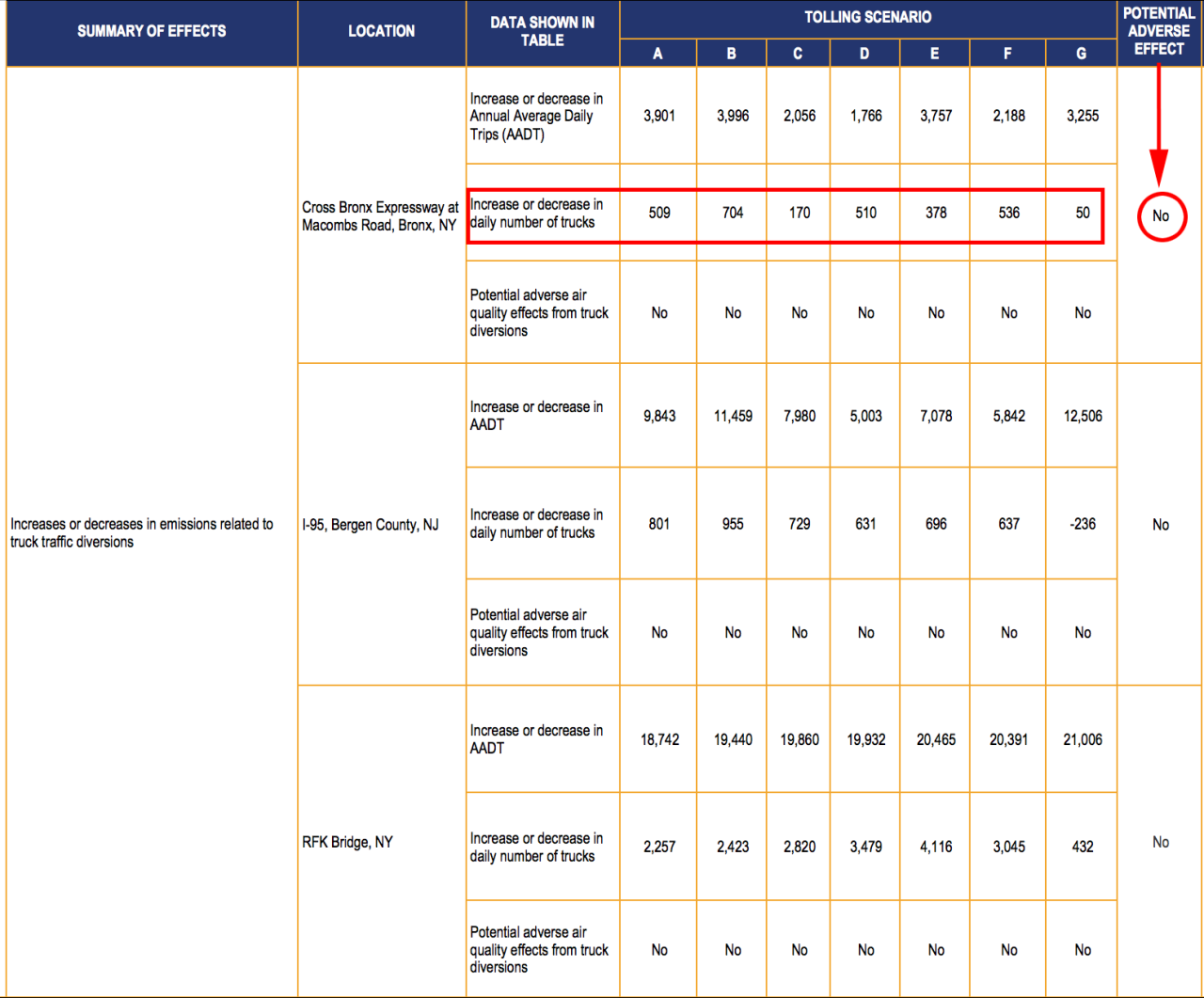Click the Tolling Scenario B column header
Viewport: 1204px width, 998px height.
pyautogui.click(x=731, y=54)
